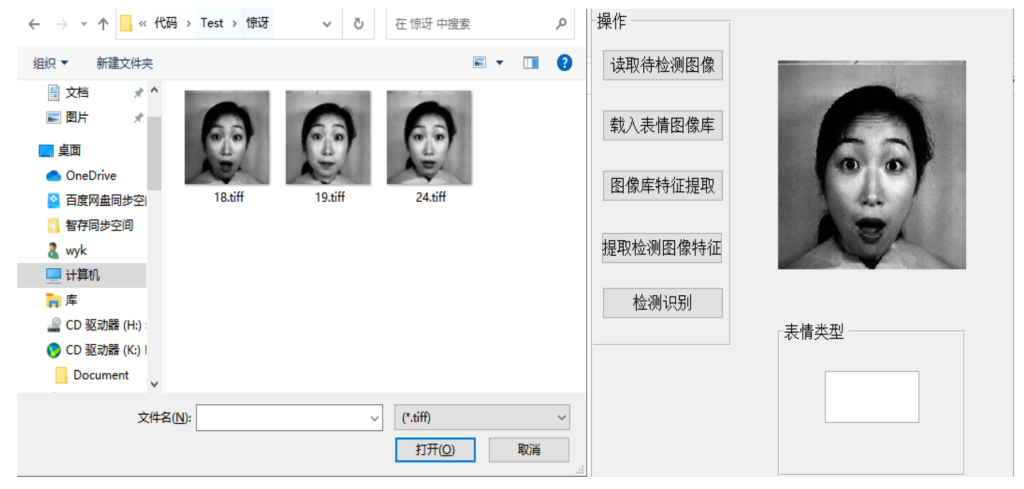Expand the 文件名 combo dropdown arrow
Image resolution: width=1024 pixels, height=489 pixels.
pyautogui.click(x=375, y=418)
